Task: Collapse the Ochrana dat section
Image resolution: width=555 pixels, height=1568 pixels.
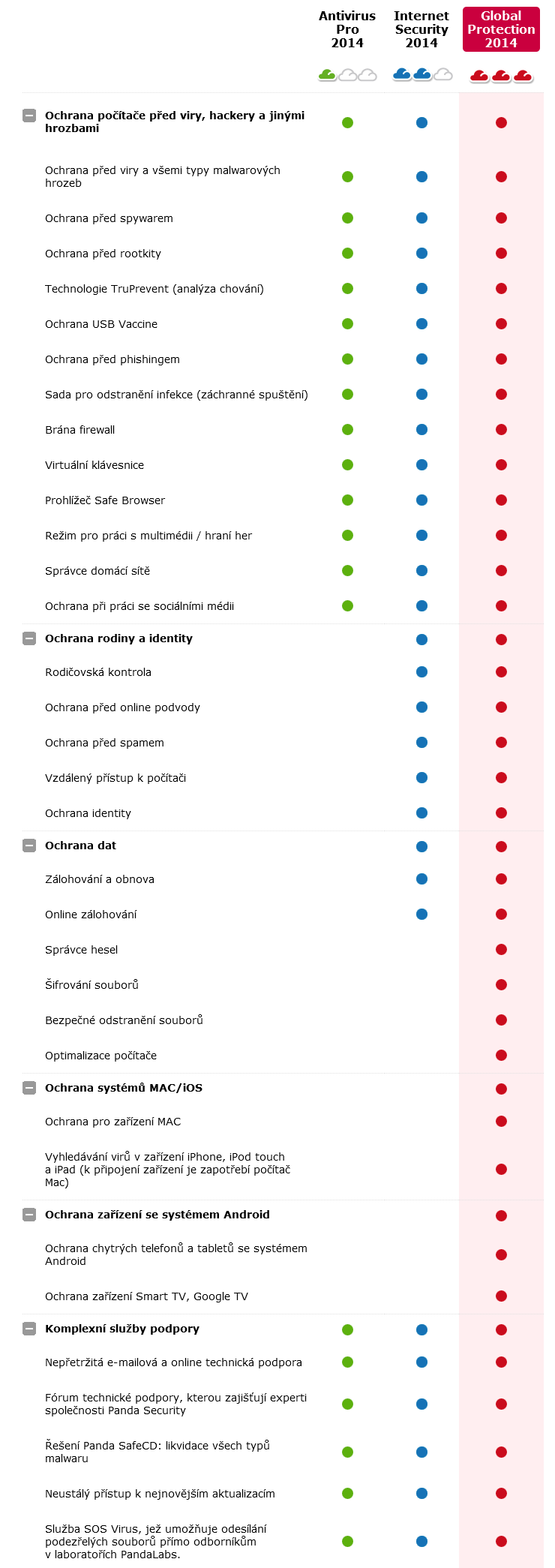Action: tap(29, 846)
